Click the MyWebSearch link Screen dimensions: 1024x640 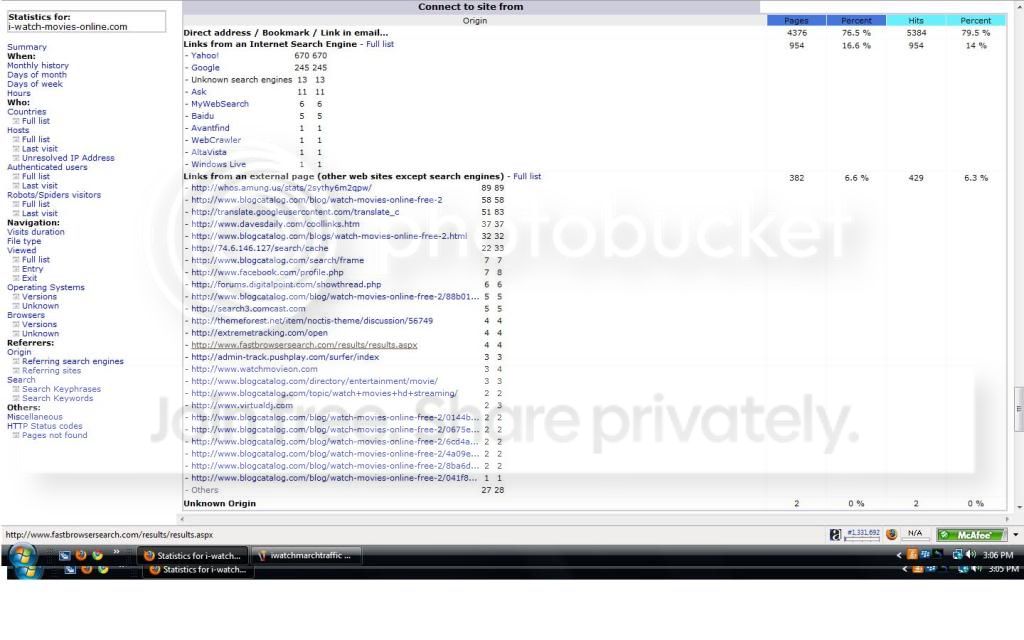pos(220,104)
